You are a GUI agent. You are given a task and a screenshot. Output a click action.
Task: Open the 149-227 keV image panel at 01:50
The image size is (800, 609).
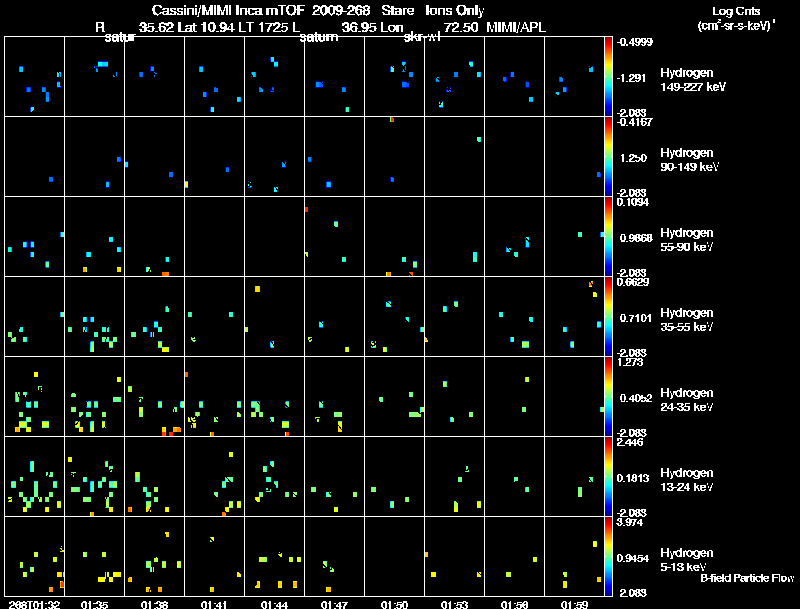394,76
